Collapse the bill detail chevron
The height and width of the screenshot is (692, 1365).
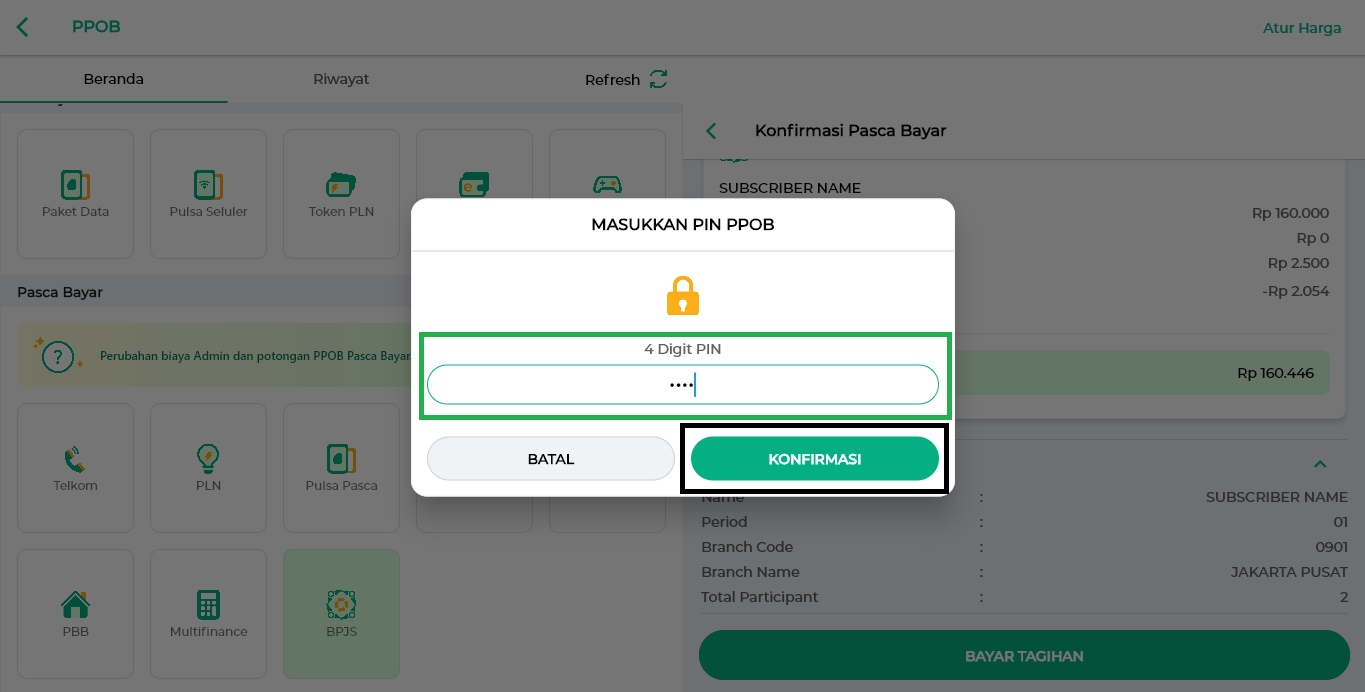pyautogui.click(x=1320, y=464)
